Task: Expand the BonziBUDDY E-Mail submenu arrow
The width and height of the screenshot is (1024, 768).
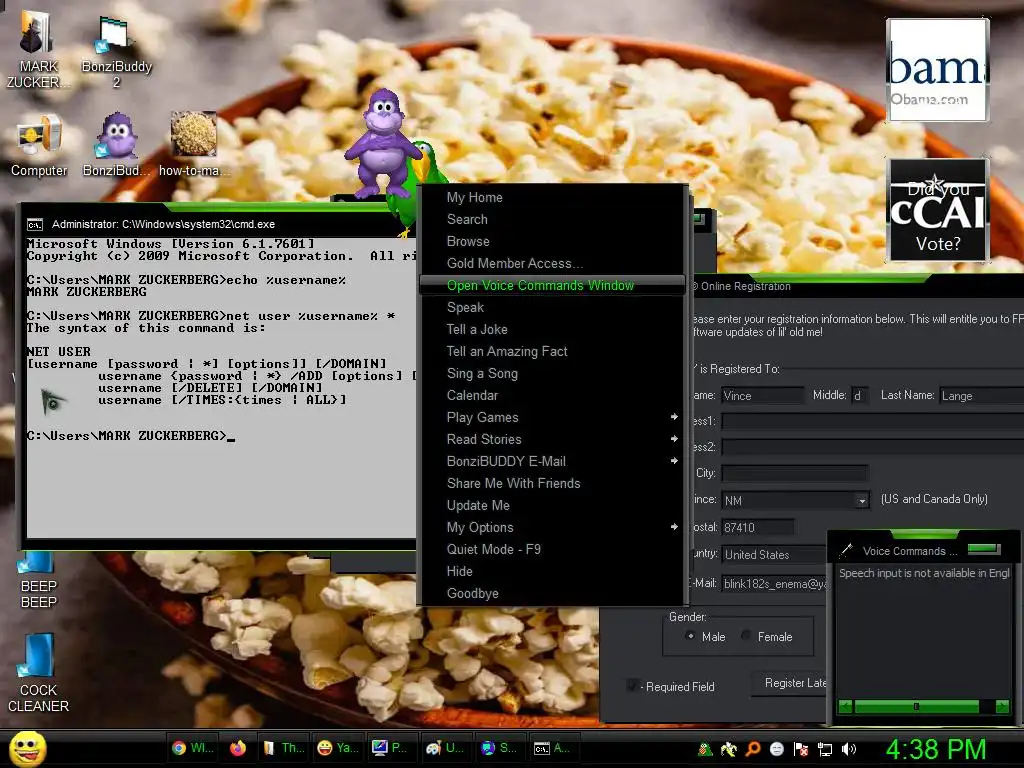Action: 674,461
